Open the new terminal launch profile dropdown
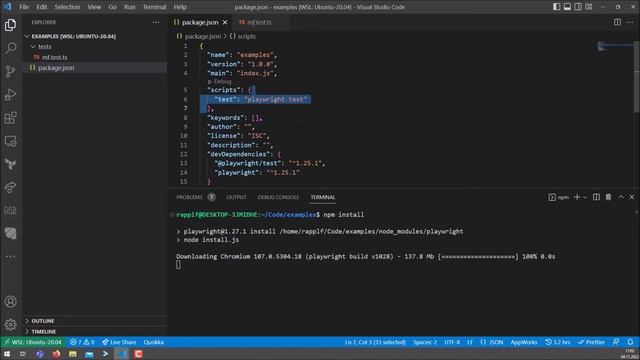This screenshot has width=640, height=360. click(585, 198)
